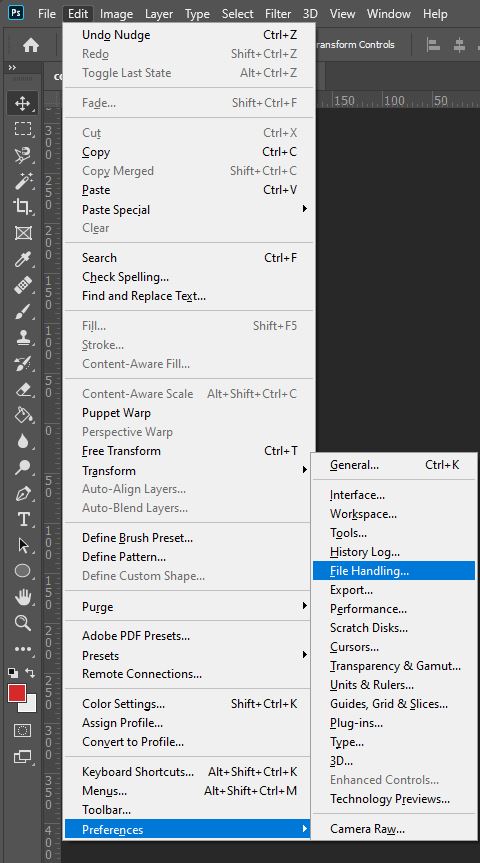
Task: Click the Home icon in options bar
Action: pos(31,45)
